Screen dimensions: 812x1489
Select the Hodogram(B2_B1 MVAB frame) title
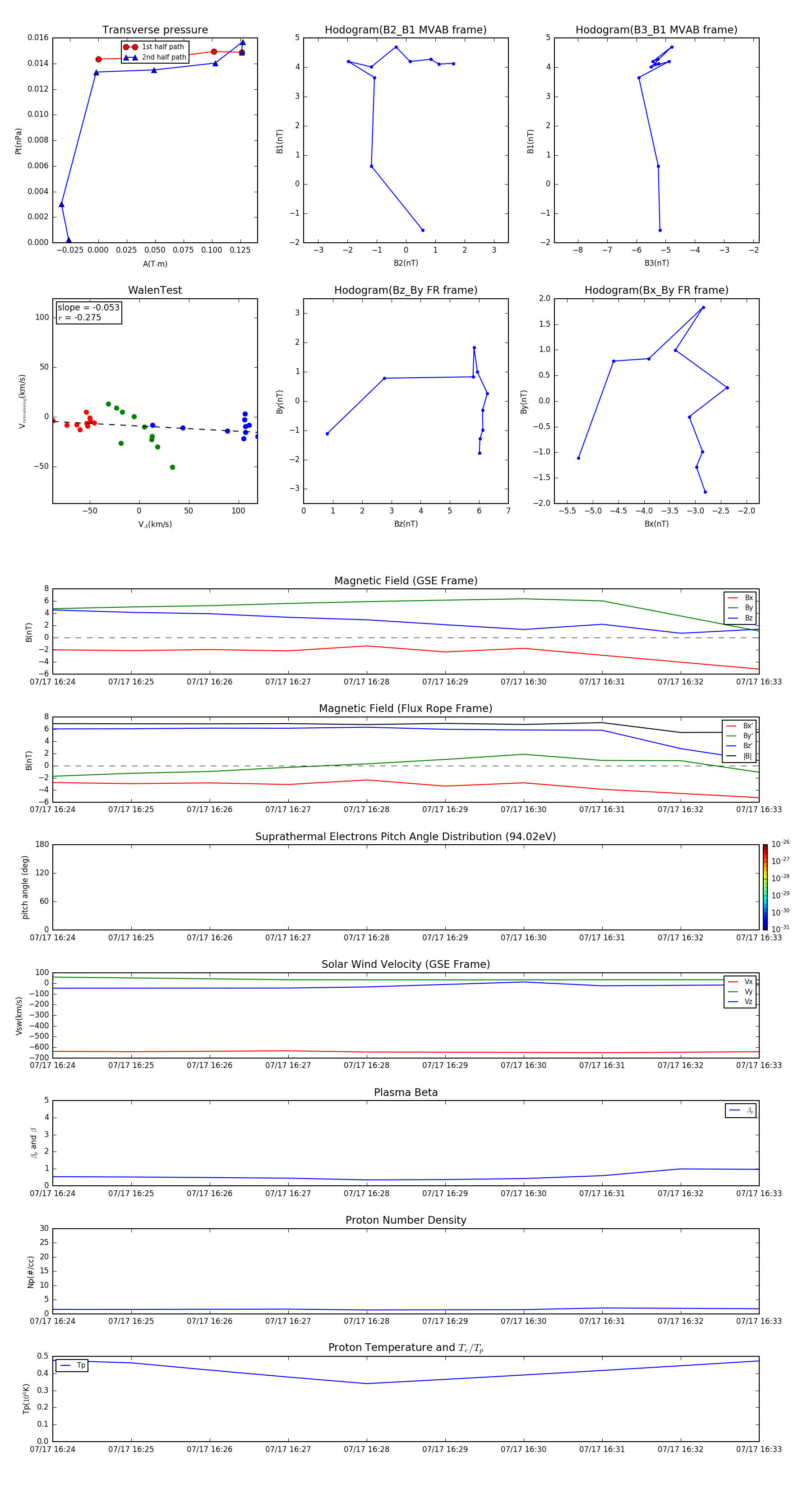(405, 30)
